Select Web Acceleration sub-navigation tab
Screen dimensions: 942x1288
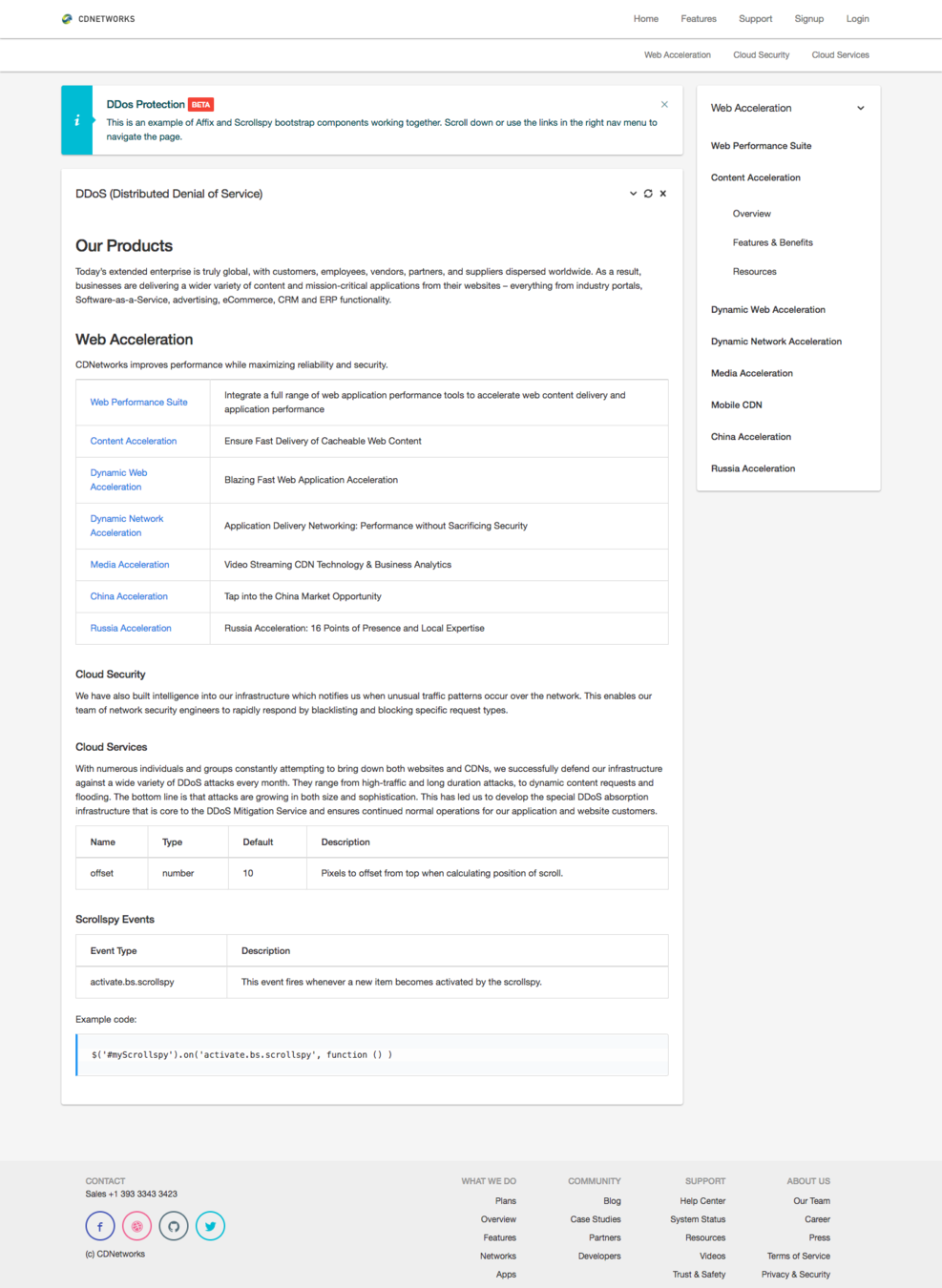(678, 55)
